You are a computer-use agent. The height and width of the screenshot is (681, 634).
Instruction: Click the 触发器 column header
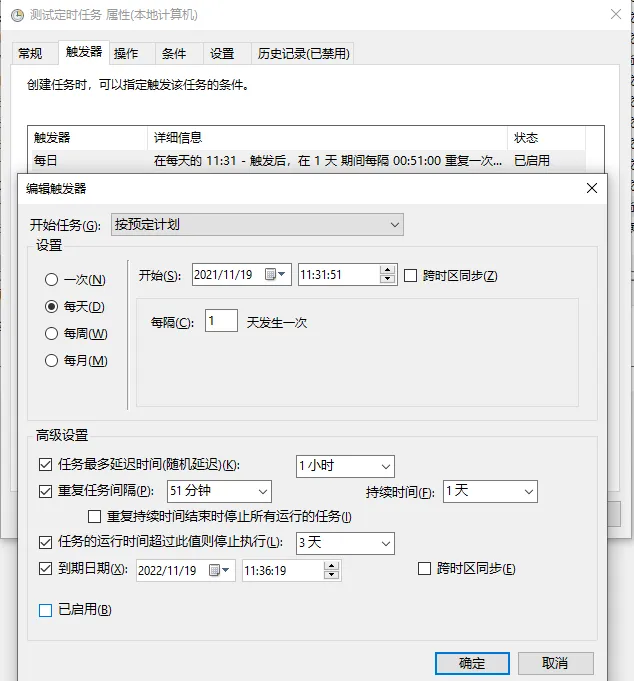[88, 138]
